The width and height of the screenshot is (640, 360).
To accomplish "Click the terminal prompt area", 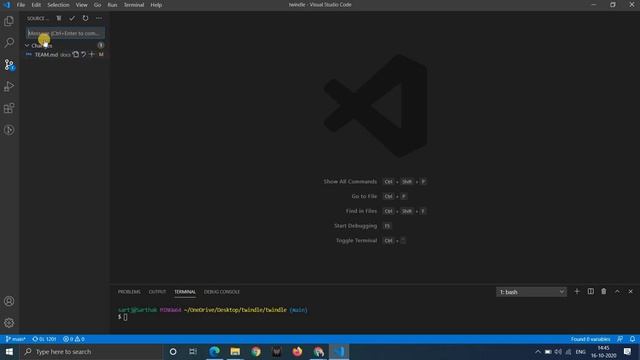I will [125, 317].
